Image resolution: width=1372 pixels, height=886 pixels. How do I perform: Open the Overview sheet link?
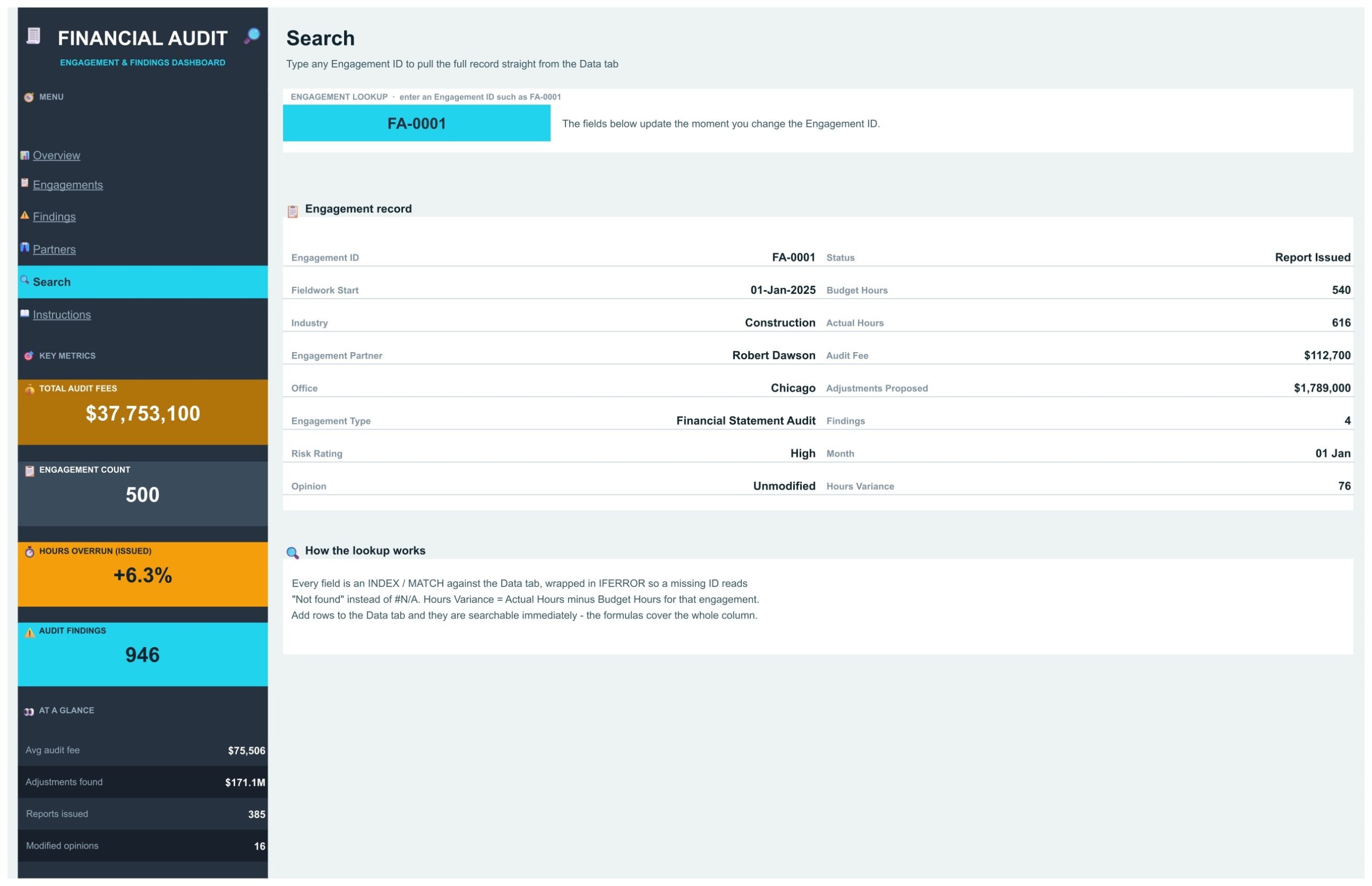pyautogui.click(x=56, y=155)
